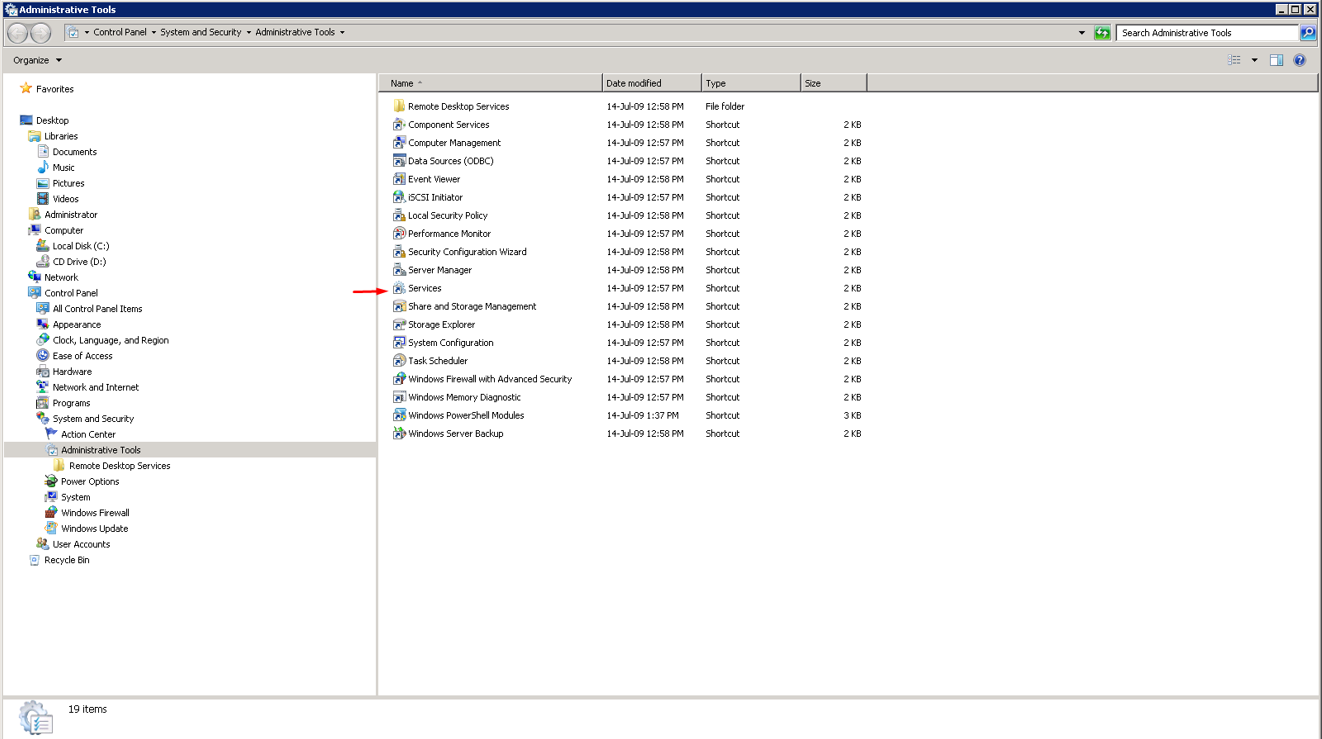This screenshot has height=739, width=1322.
Task: Click the Performance Monitor icon
Action: (x=399, y=234)
